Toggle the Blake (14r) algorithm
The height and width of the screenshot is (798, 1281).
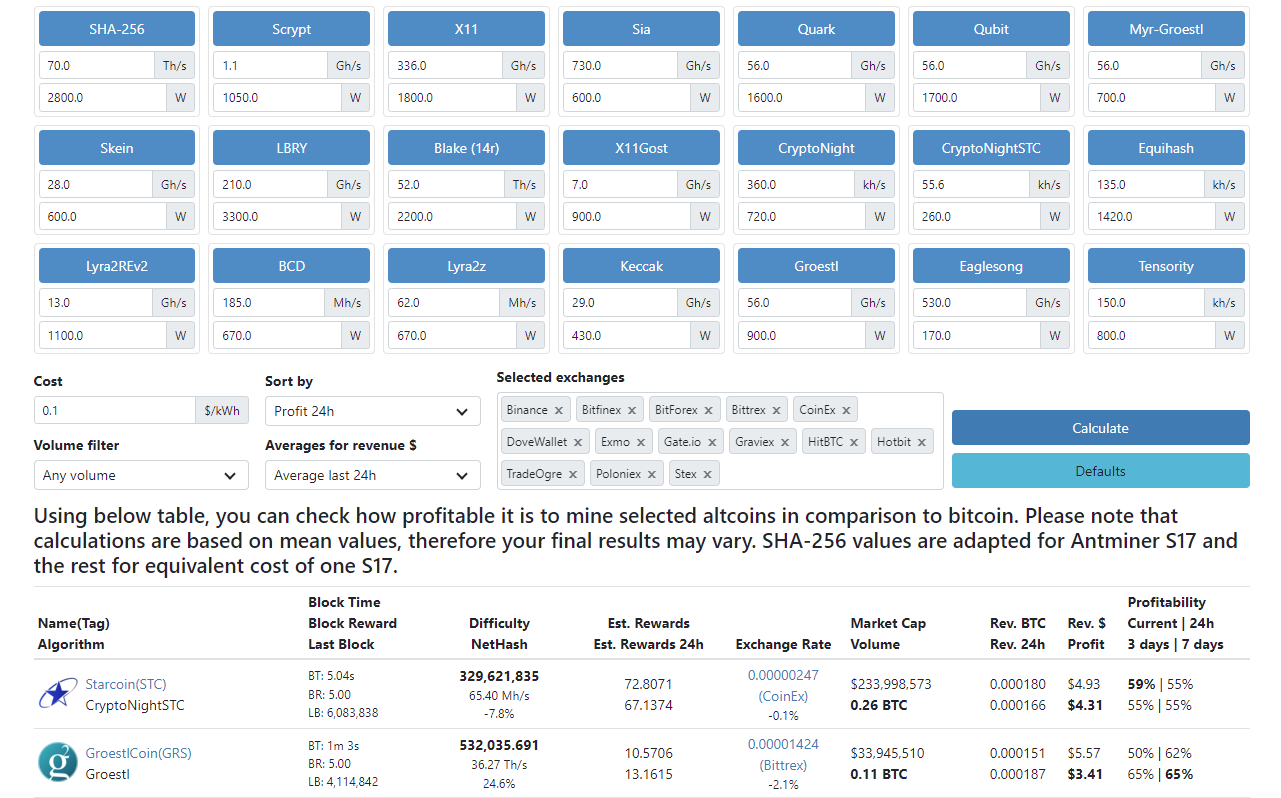coord(466,148)
